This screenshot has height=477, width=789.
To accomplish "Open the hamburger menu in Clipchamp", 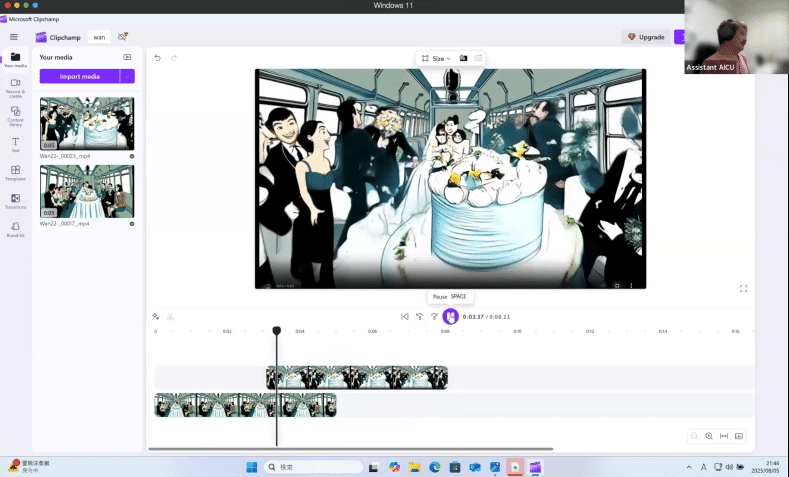I will click(14, 37).
